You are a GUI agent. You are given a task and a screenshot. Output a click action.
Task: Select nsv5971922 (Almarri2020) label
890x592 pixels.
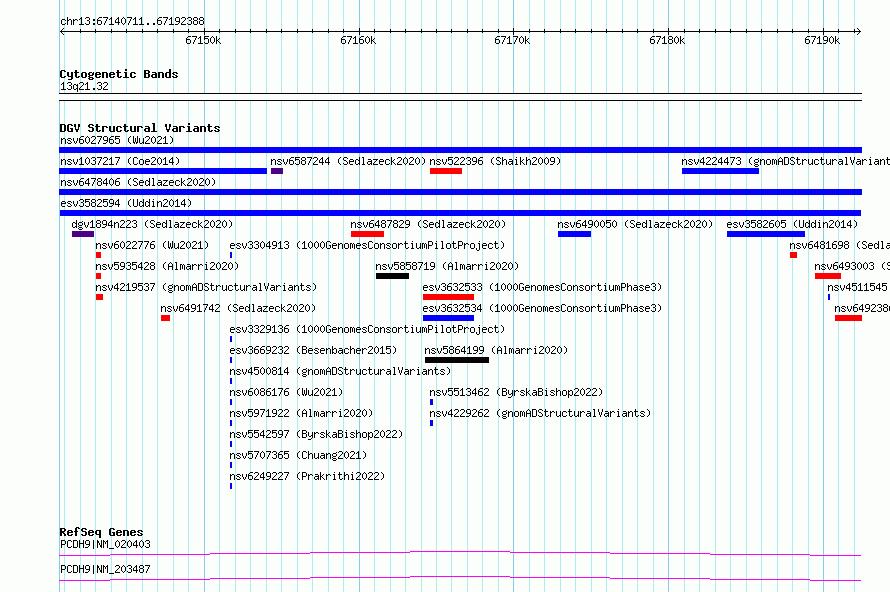(301, 413)
